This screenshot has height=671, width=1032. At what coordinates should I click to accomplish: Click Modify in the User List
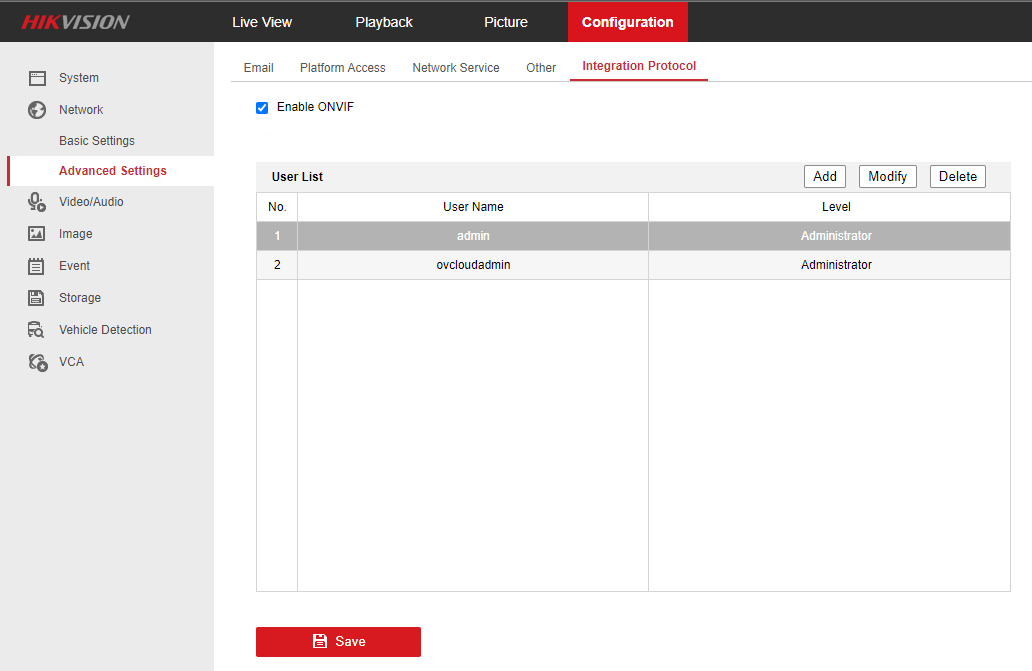pos(887,177)
